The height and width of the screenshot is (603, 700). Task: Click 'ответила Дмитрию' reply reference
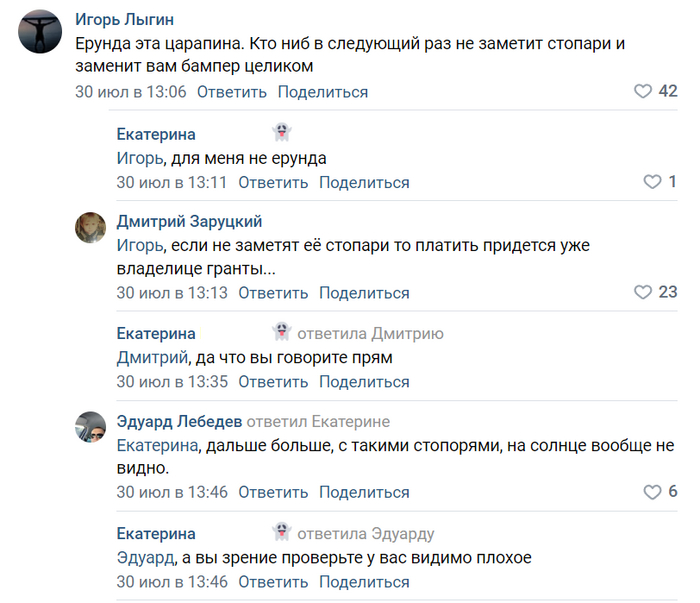tap(370, 333)
